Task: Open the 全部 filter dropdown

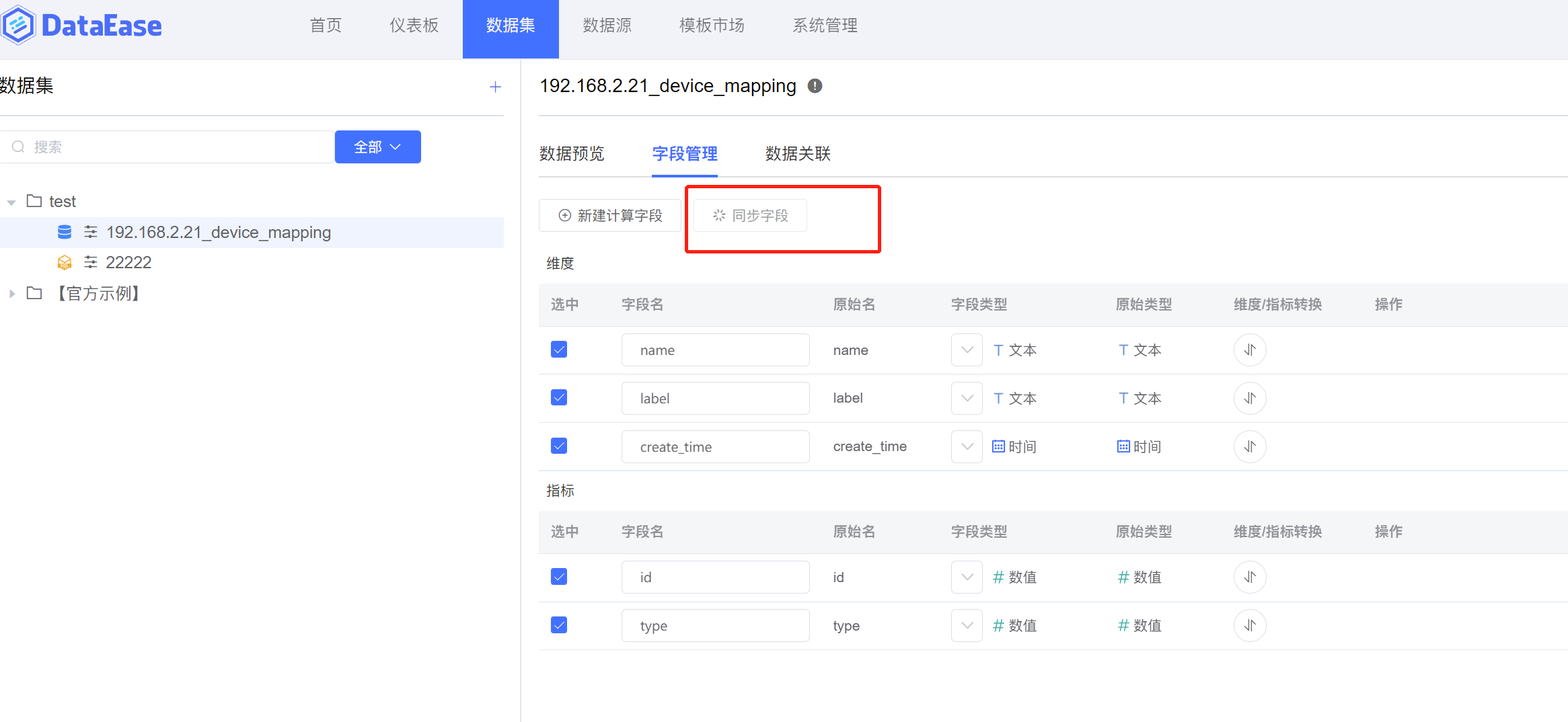Action: [378, 147]
